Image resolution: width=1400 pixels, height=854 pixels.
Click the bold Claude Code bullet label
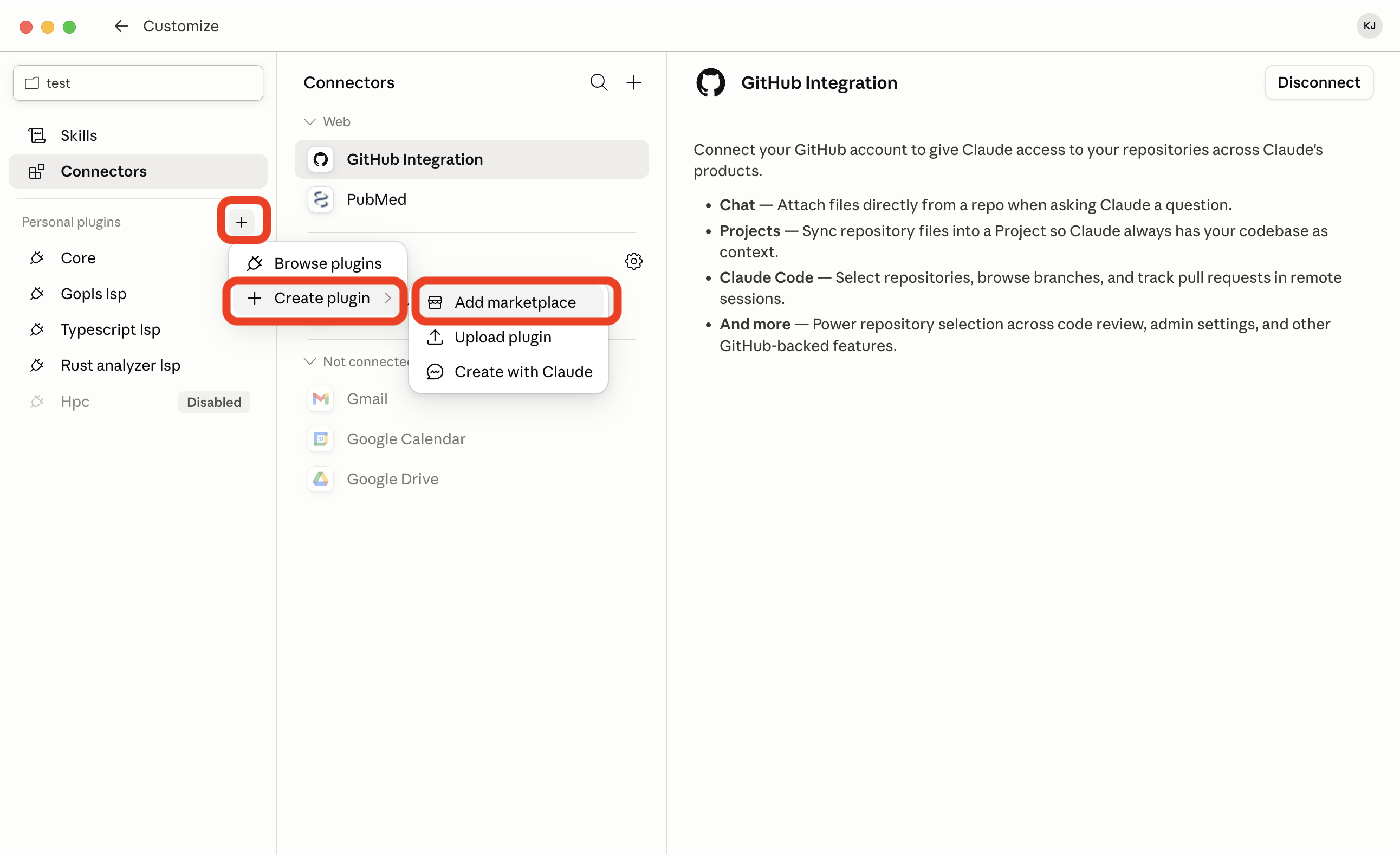click(x=766, y=277)
